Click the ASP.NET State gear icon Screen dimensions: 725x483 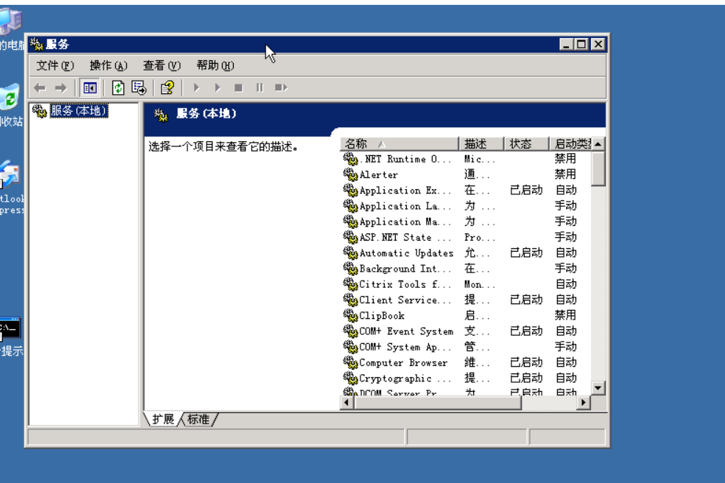click(350, 237)
